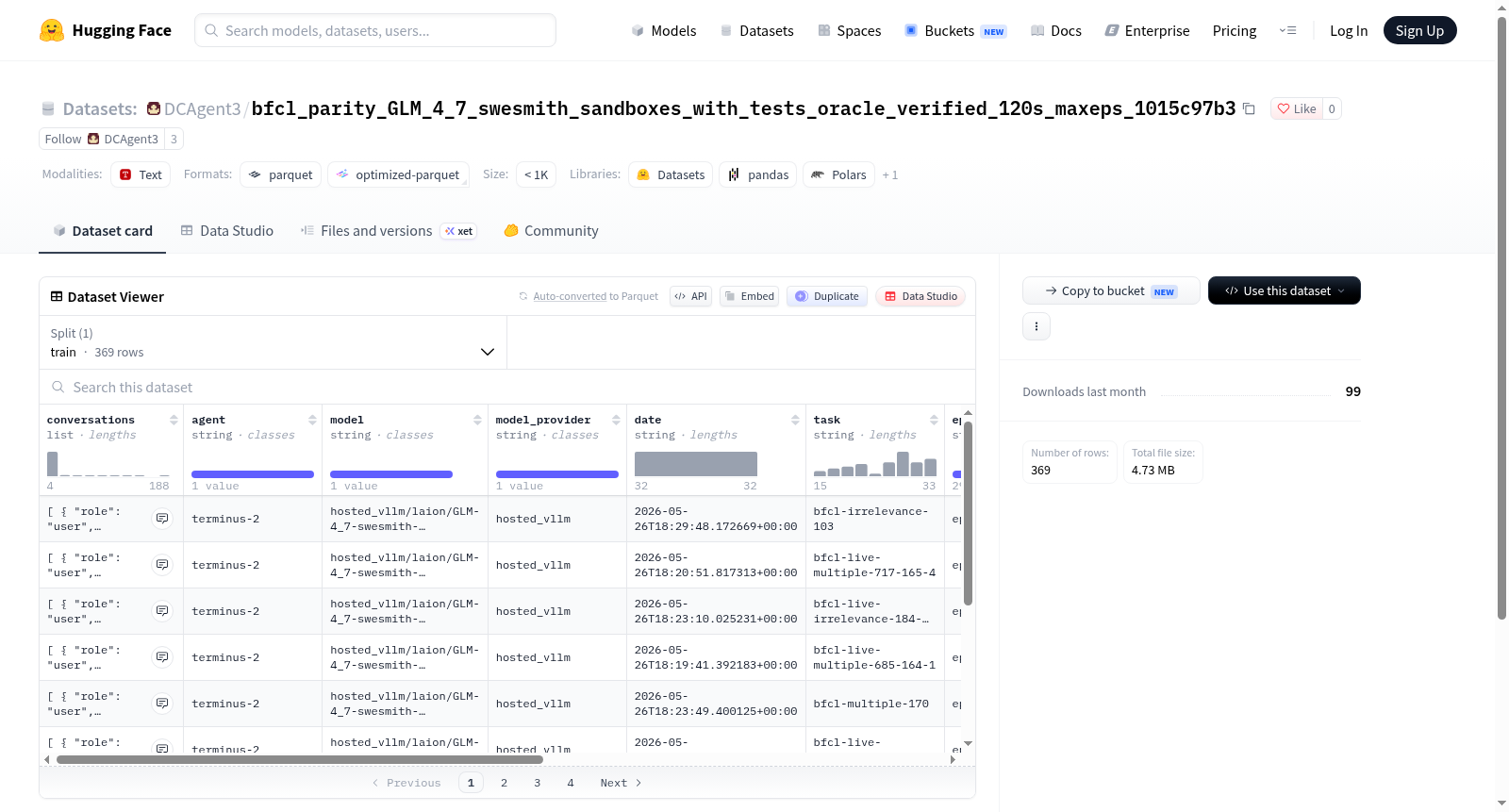Select the Datasets library tag
1509x812 pixels.
672,174
